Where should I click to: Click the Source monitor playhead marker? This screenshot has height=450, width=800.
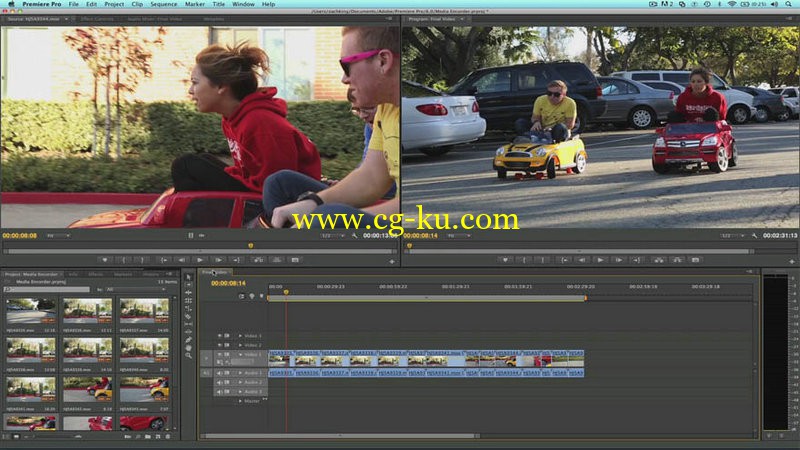pos(251,245)
